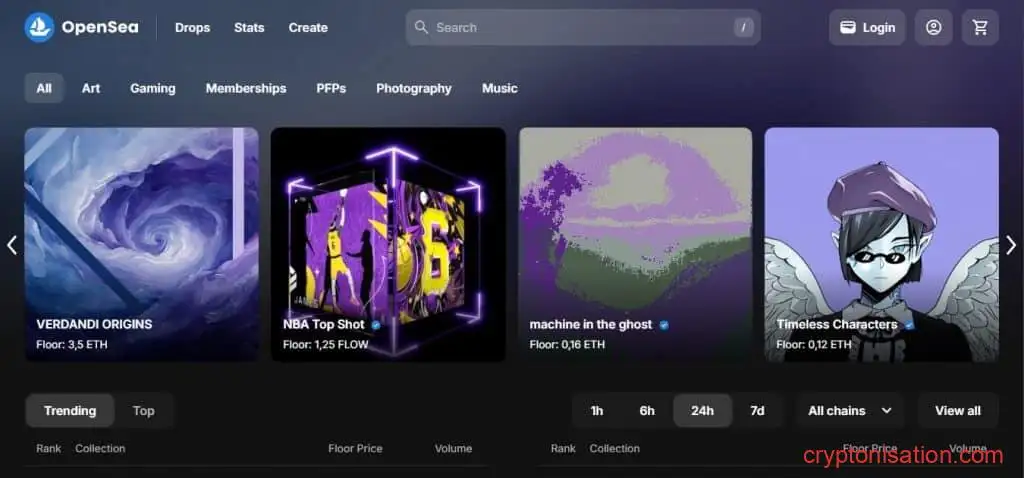The image size is (1024, 478).
Task: Click the slash shortcut badge in search
Action: click(x=743, y=27)
